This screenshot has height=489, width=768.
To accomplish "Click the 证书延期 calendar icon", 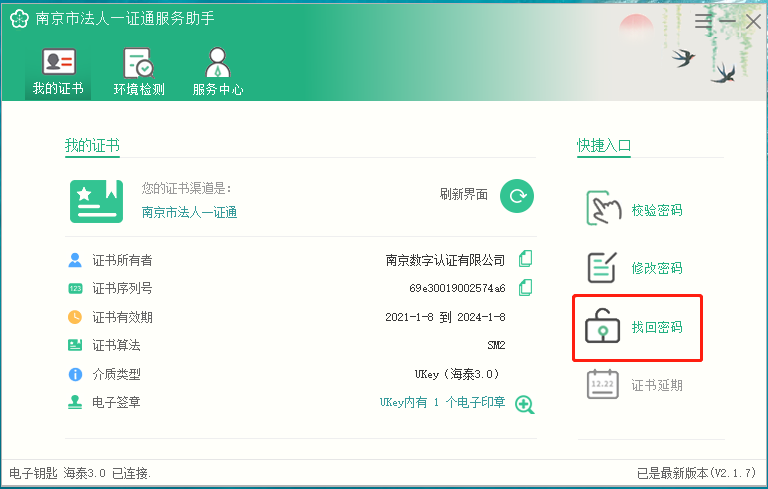I will pos(602,384).
